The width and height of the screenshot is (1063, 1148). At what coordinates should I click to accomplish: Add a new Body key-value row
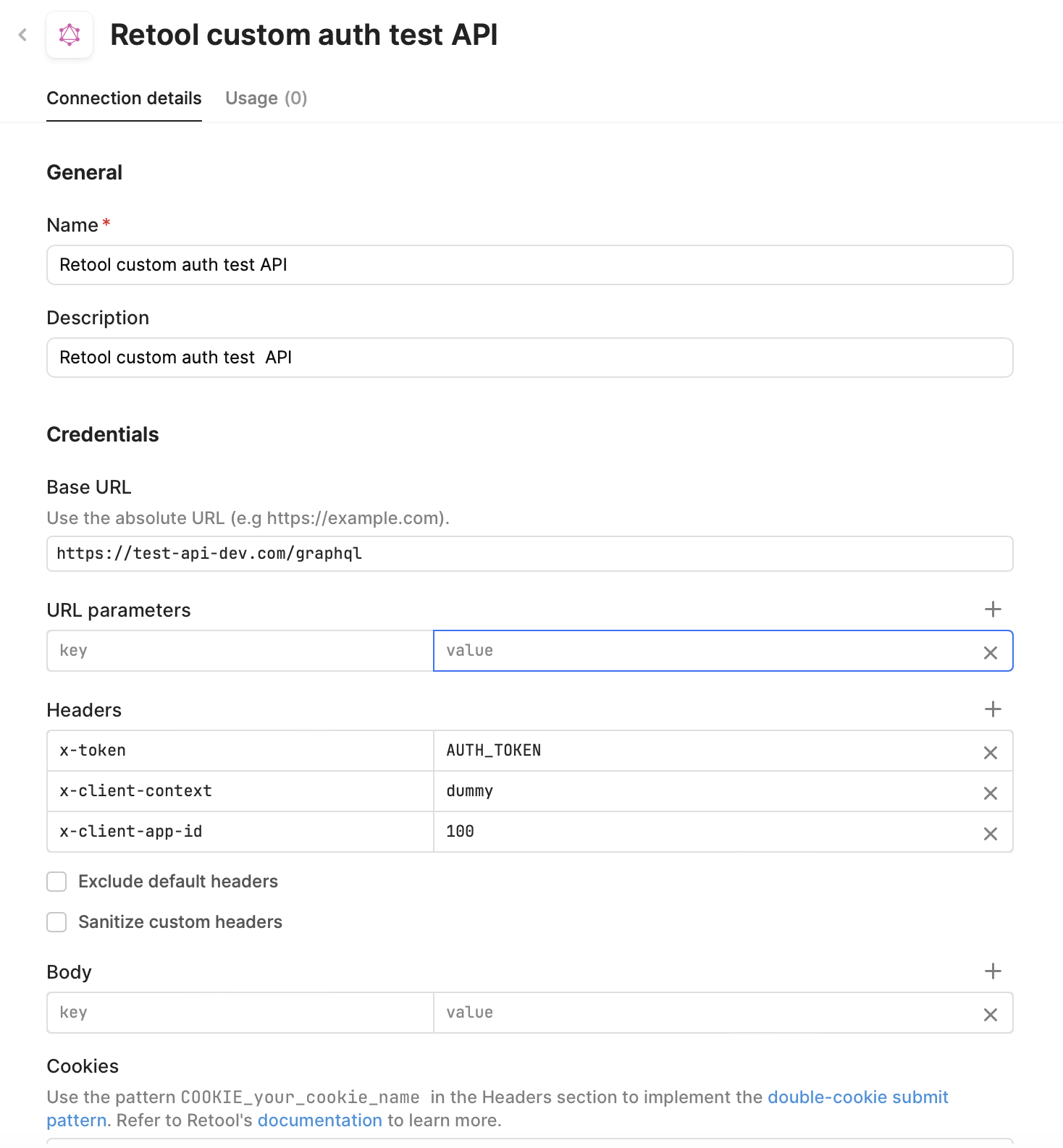coord(993,971)
